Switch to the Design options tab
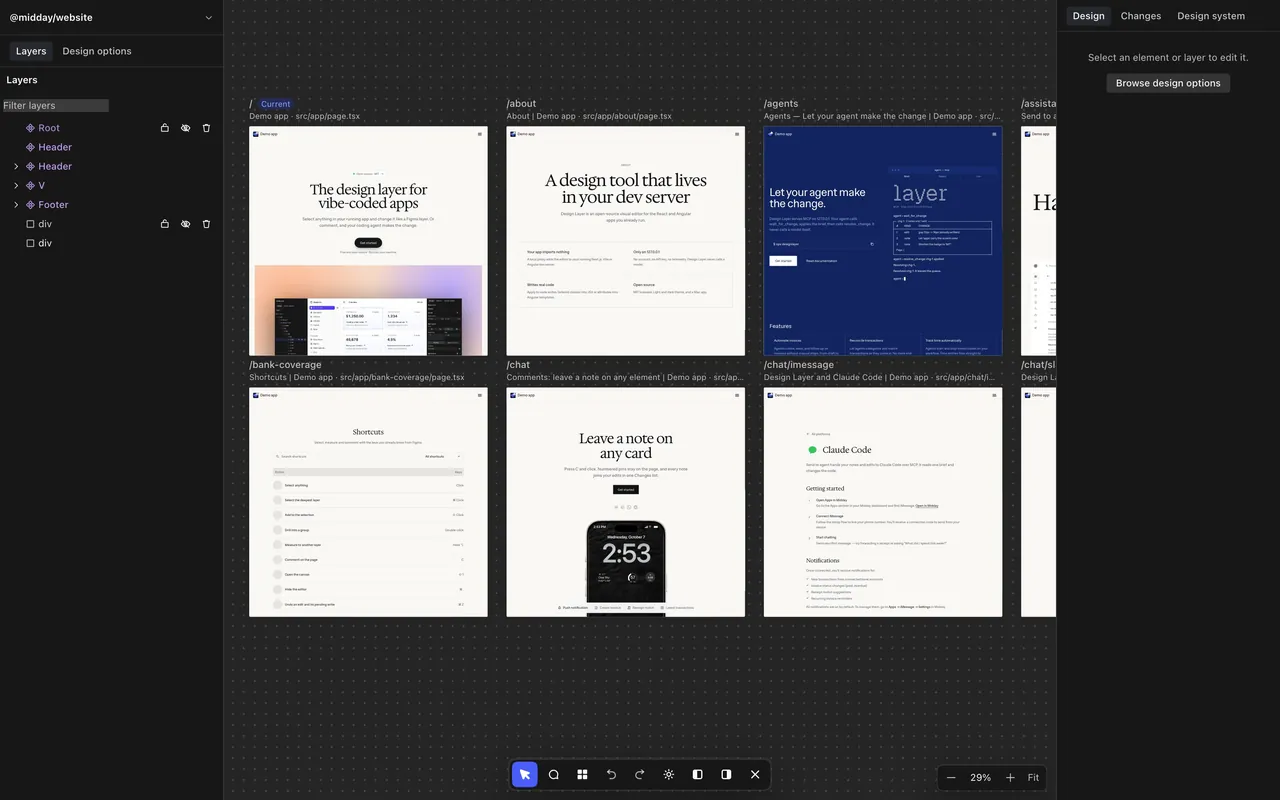The height and width of the screenshot is (800, 1280). click(97, 51)
